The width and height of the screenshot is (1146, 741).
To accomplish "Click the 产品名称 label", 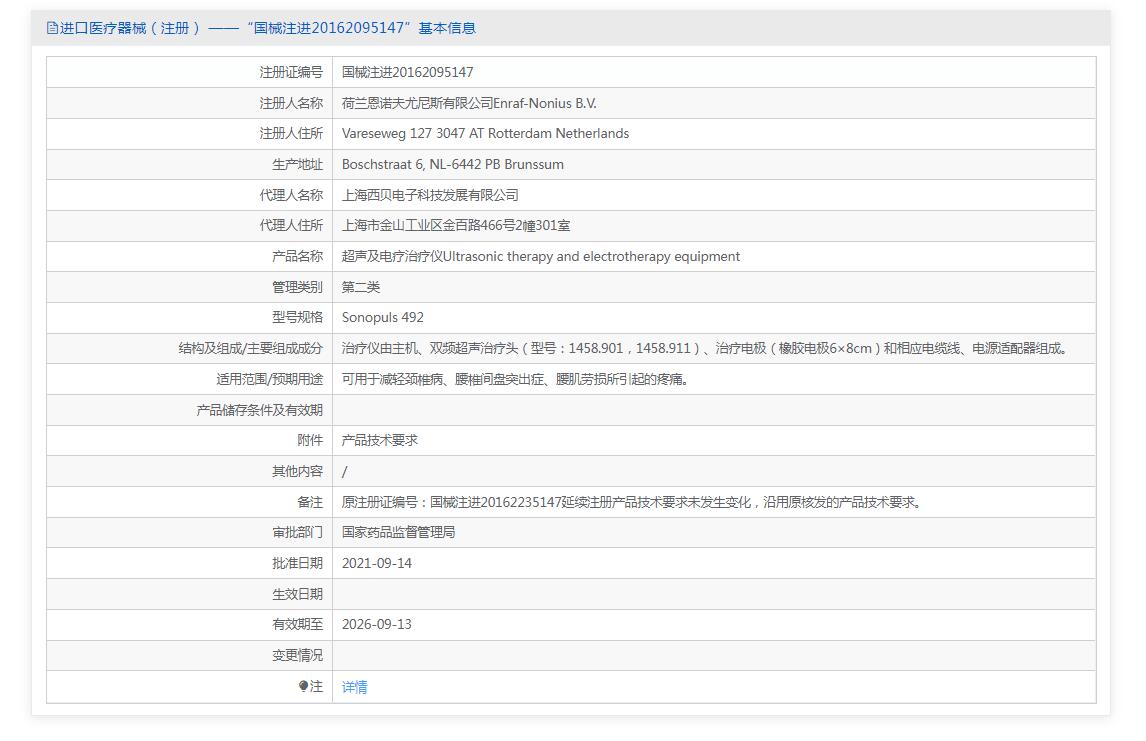I will (x=297, y=256).
